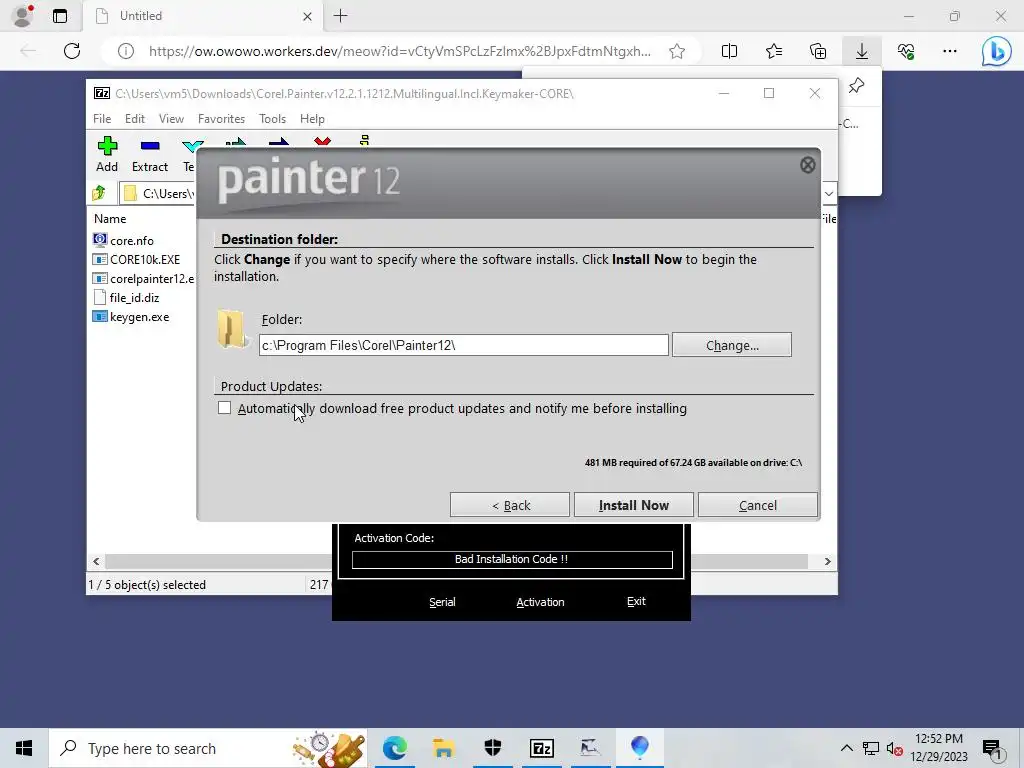Open the notification center icon
The width and height of the screenshot is (1024, 768).
click(x=993, y=748)
